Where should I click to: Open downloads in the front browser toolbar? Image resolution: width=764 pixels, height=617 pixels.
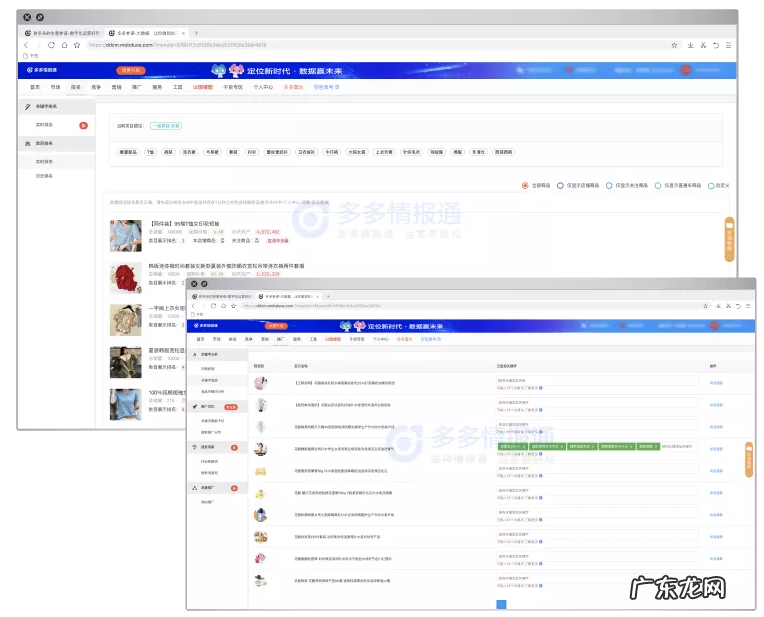coord(718,306)
